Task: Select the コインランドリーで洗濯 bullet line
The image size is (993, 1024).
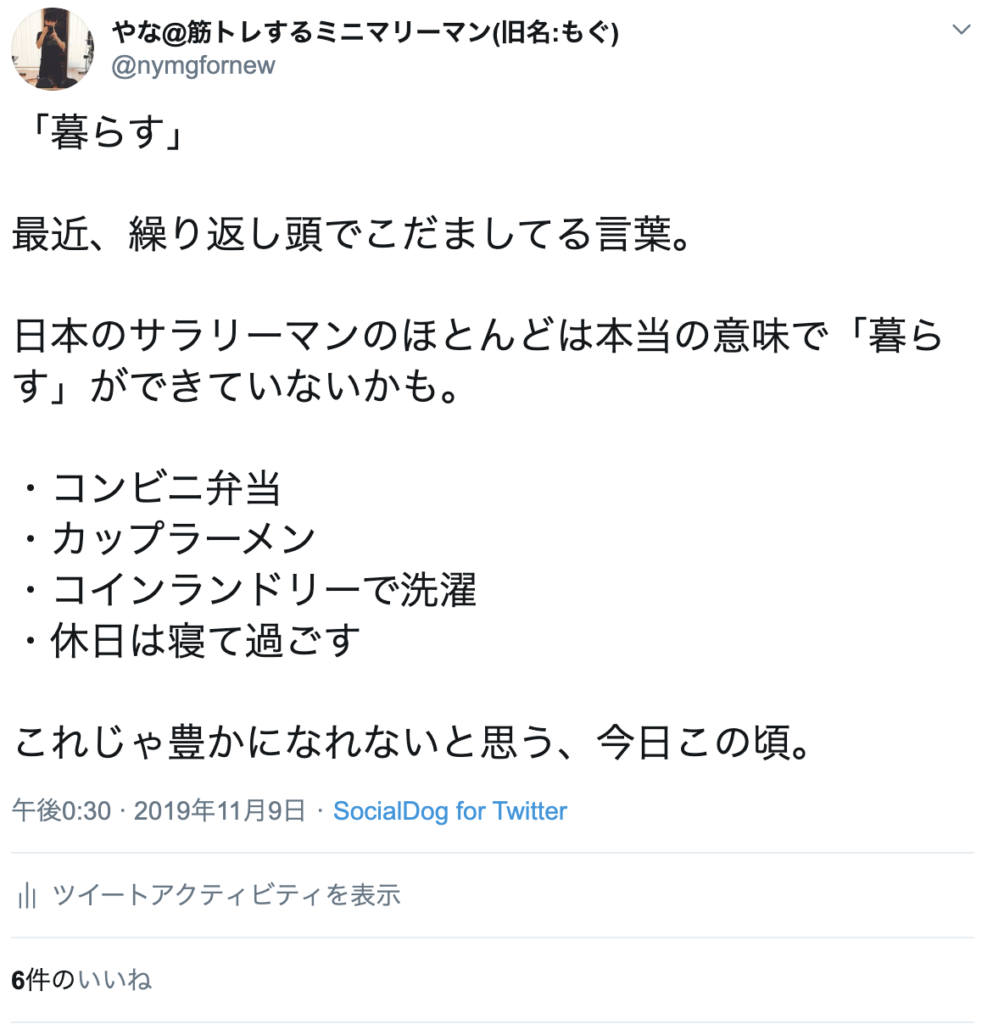Action: [249, 590]
